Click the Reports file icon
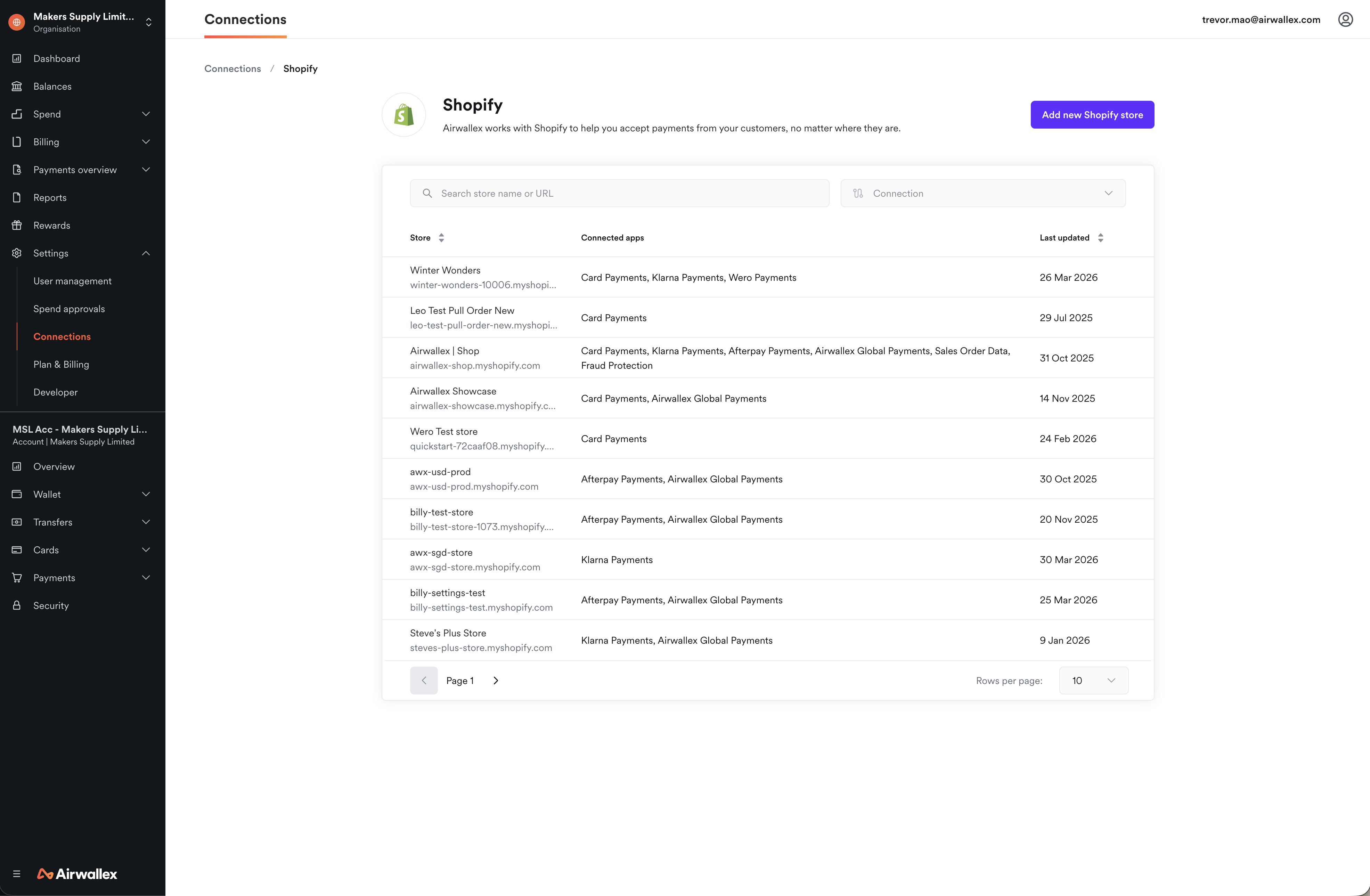 click(x=17, y=197)
